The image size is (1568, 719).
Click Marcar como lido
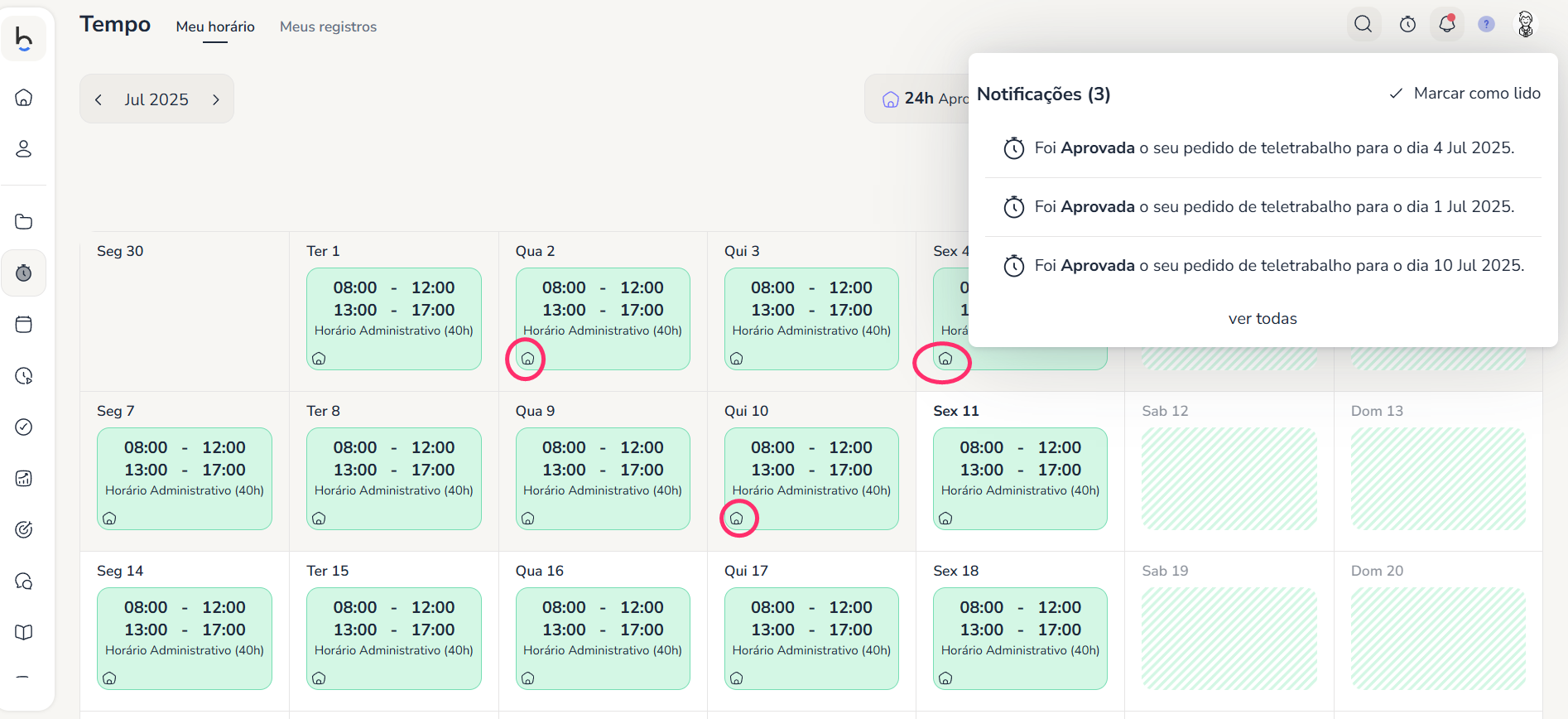(x=1465, y=94)
